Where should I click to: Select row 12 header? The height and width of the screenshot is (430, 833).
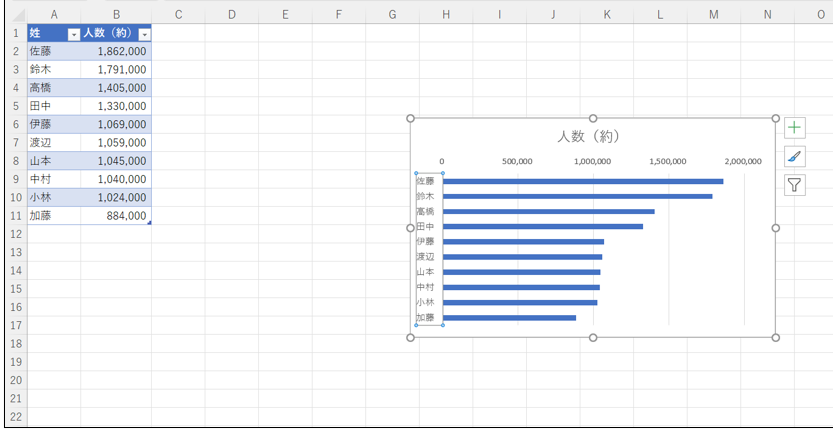point(15,234)
